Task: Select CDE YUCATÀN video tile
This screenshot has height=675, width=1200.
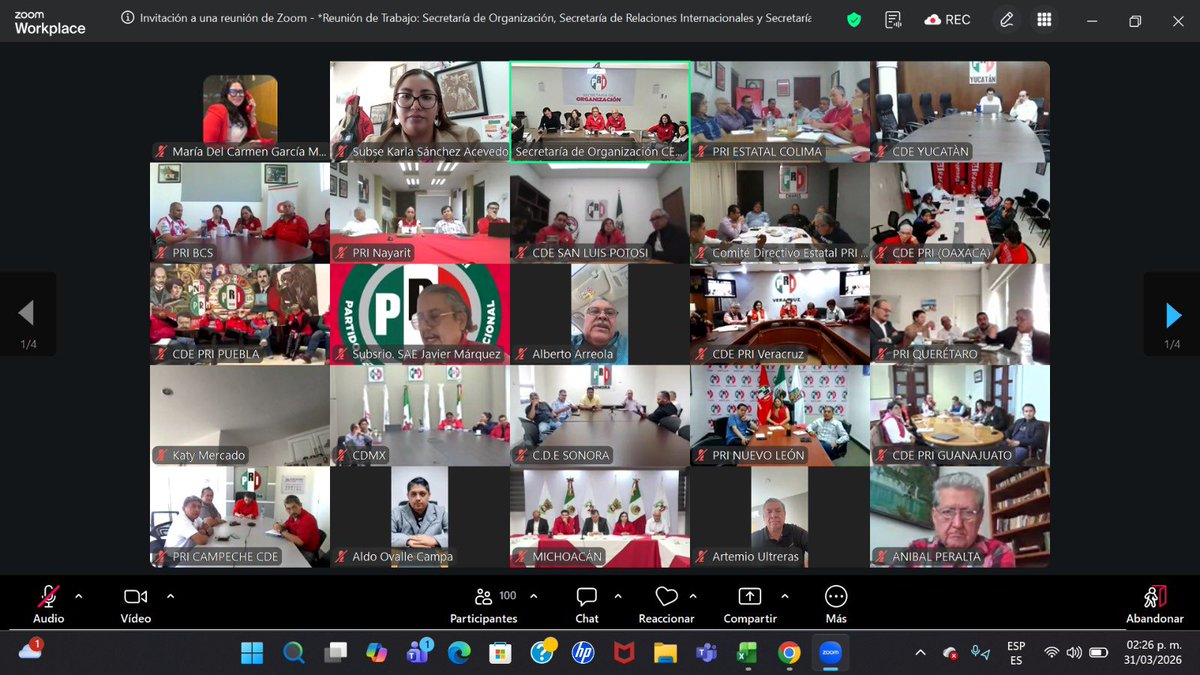Action: [960, 111]
